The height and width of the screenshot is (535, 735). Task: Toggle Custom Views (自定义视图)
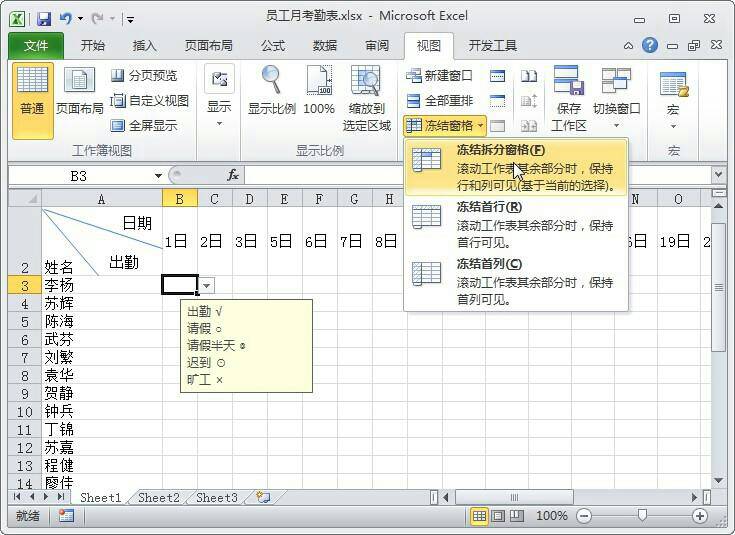pos(149,101)
